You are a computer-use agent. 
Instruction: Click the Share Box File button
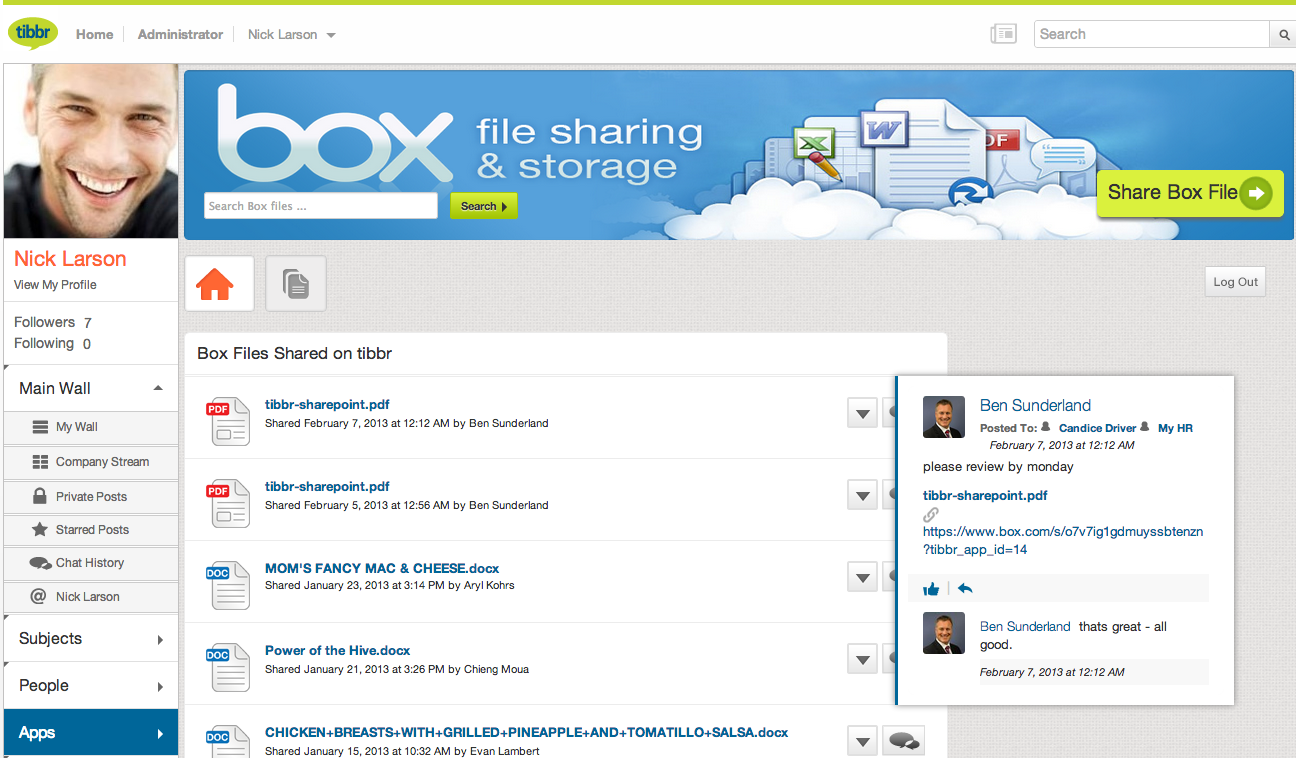[1190, 193]
